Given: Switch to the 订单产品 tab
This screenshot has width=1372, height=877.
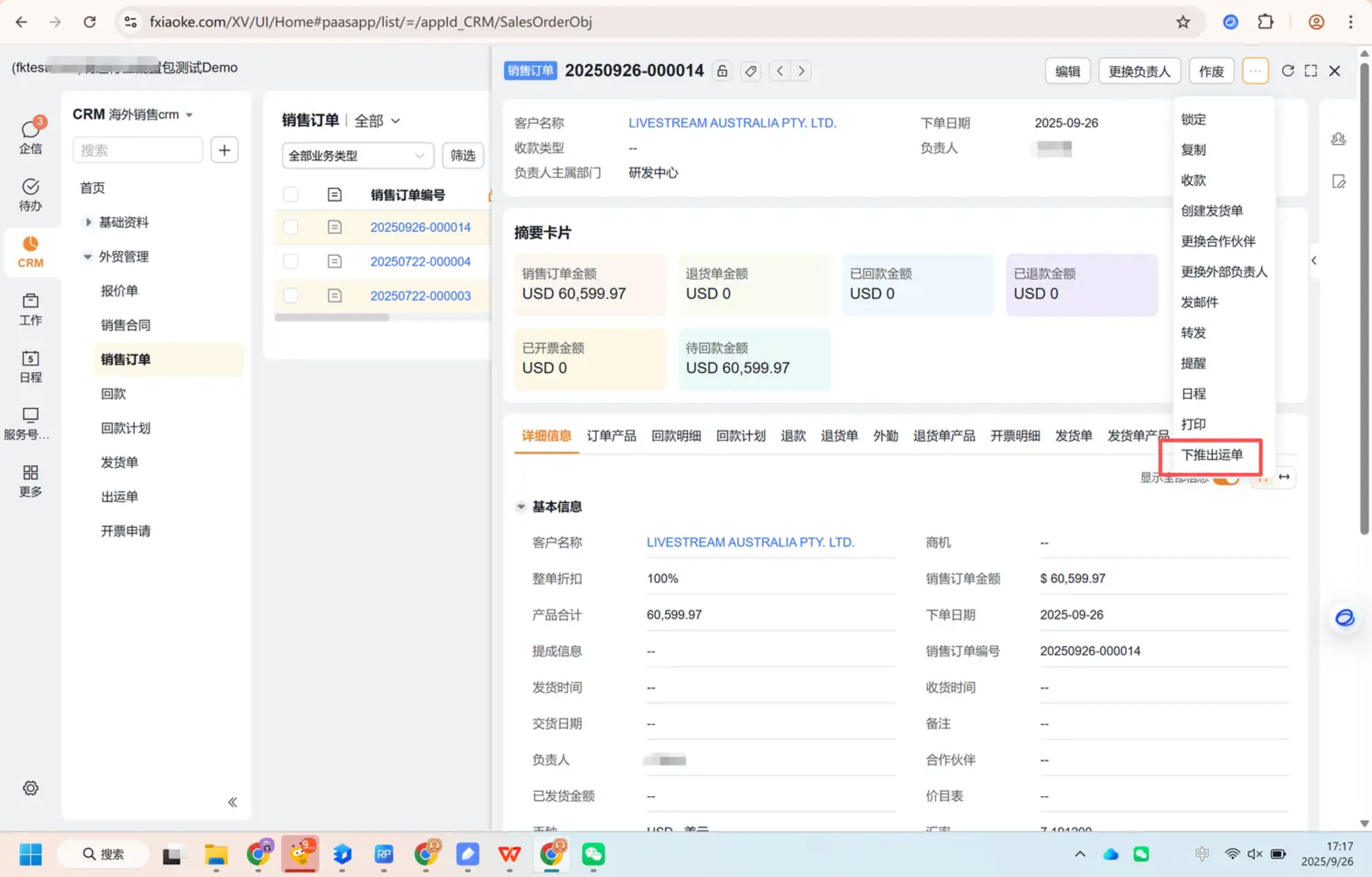Looking at the screenshot, I should coord(611,436).
